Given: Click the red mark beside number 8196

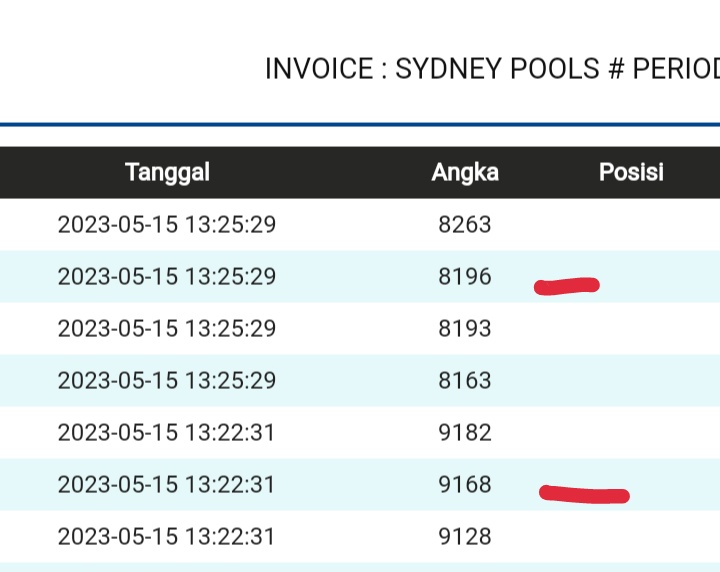Looking at the screenshot, I should 567,287.
